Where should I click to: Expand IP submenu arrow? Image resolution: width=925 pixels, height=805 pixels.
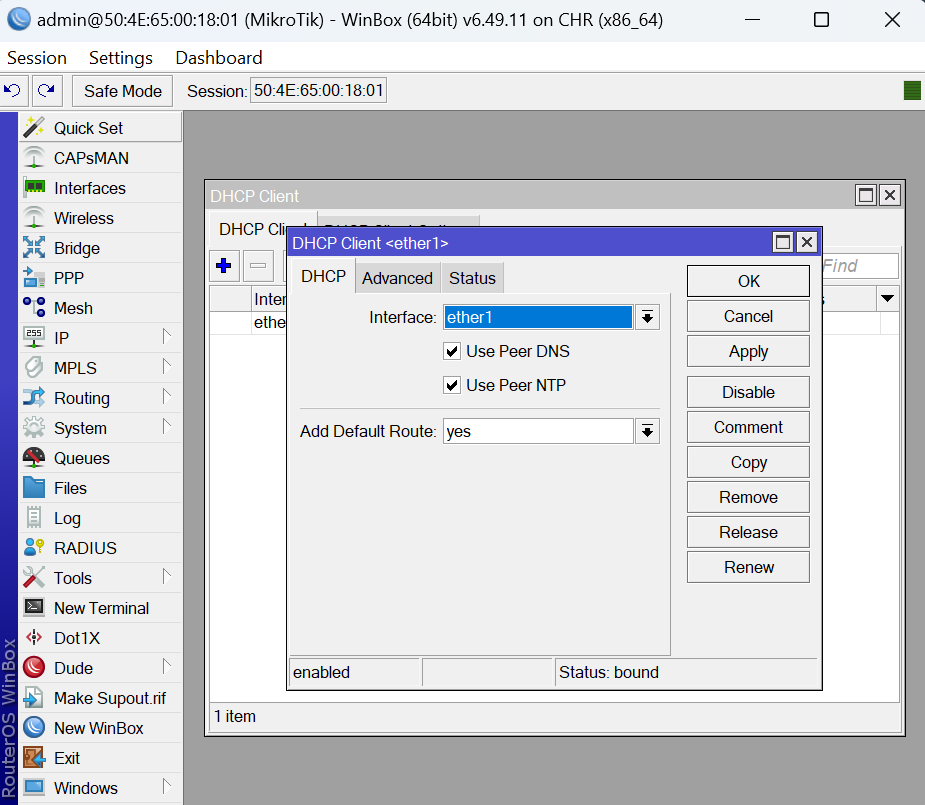[167, 337]
